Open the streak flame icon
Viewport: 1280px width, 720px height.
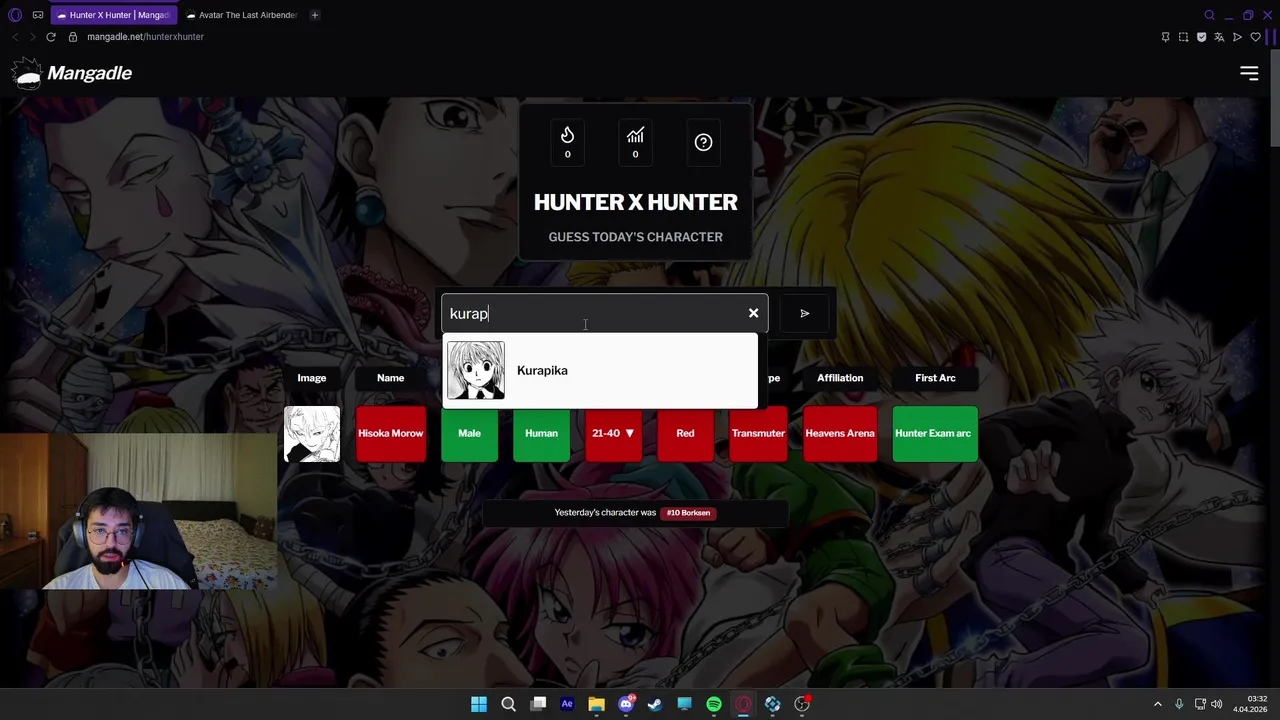[x=567, y=141]
